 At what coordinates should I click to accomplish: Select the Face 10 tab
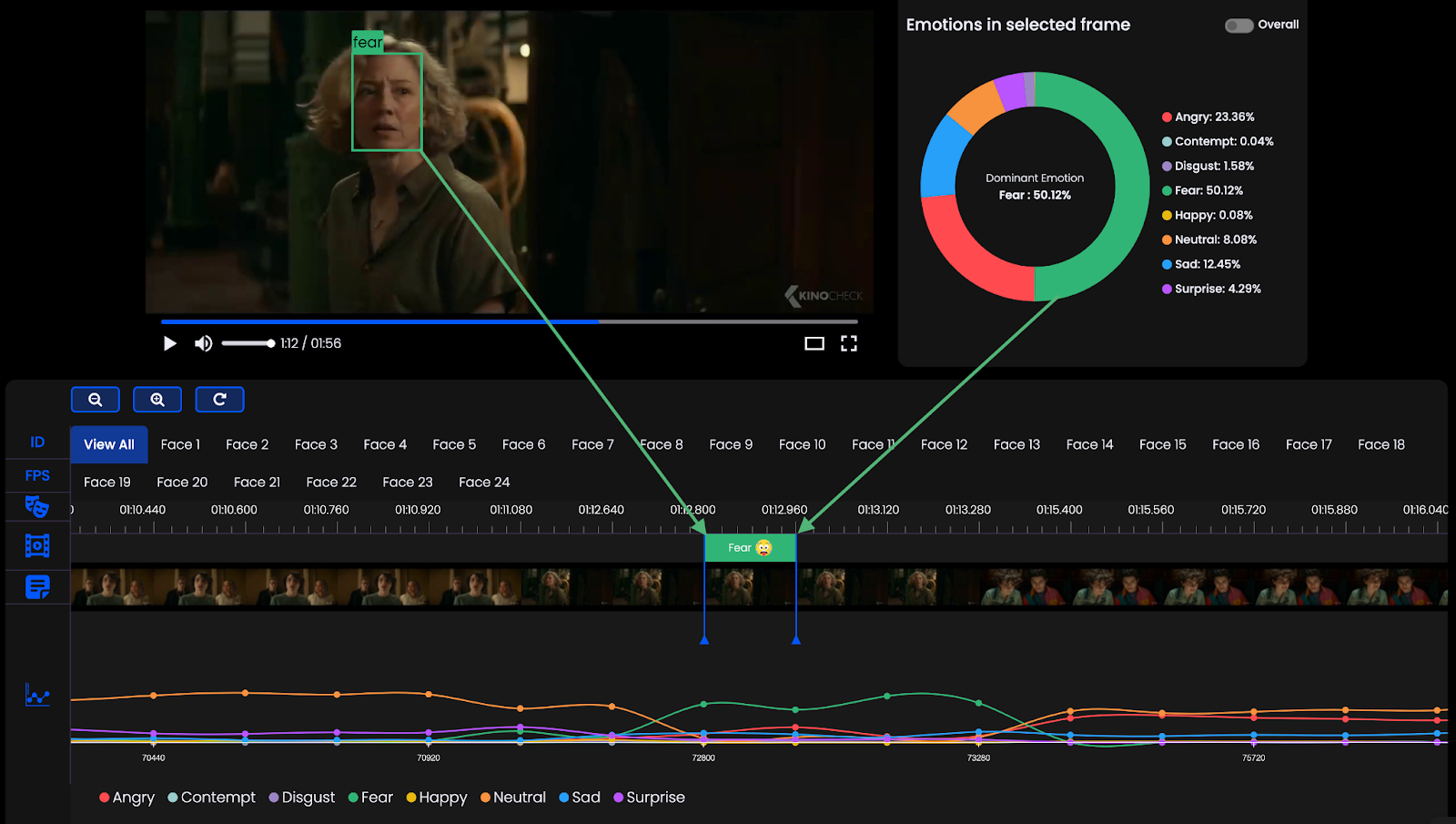point(803,444)
